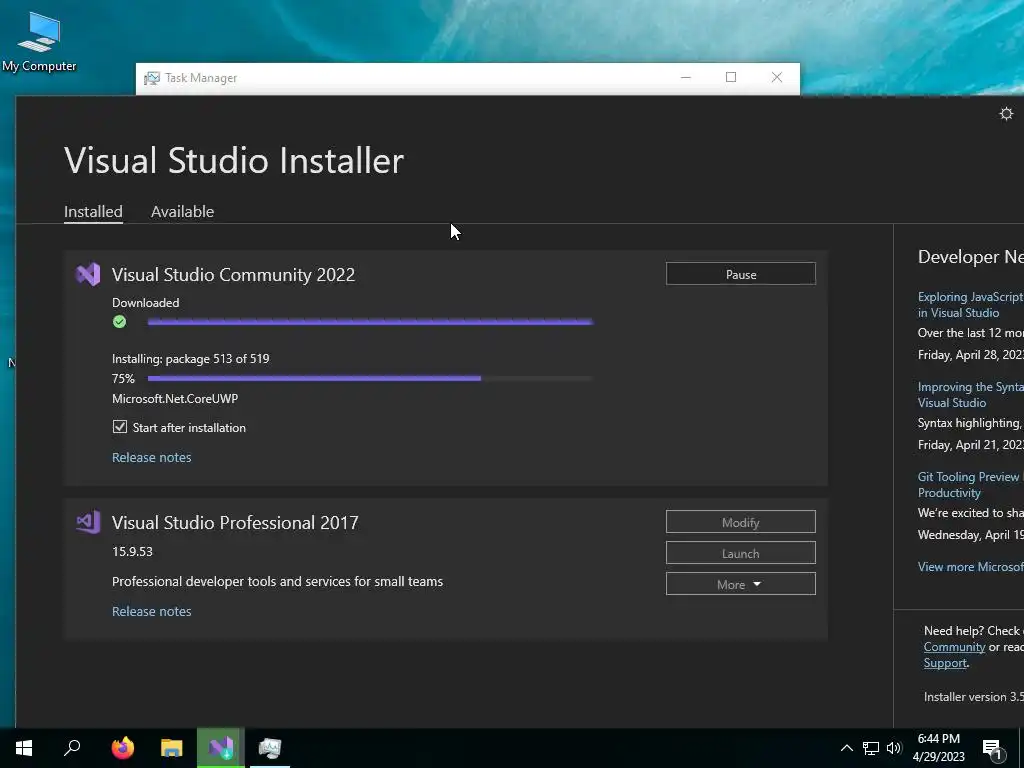Click the Installer version text
This screenshot has height=768, width=1024.
pos(974,697)
